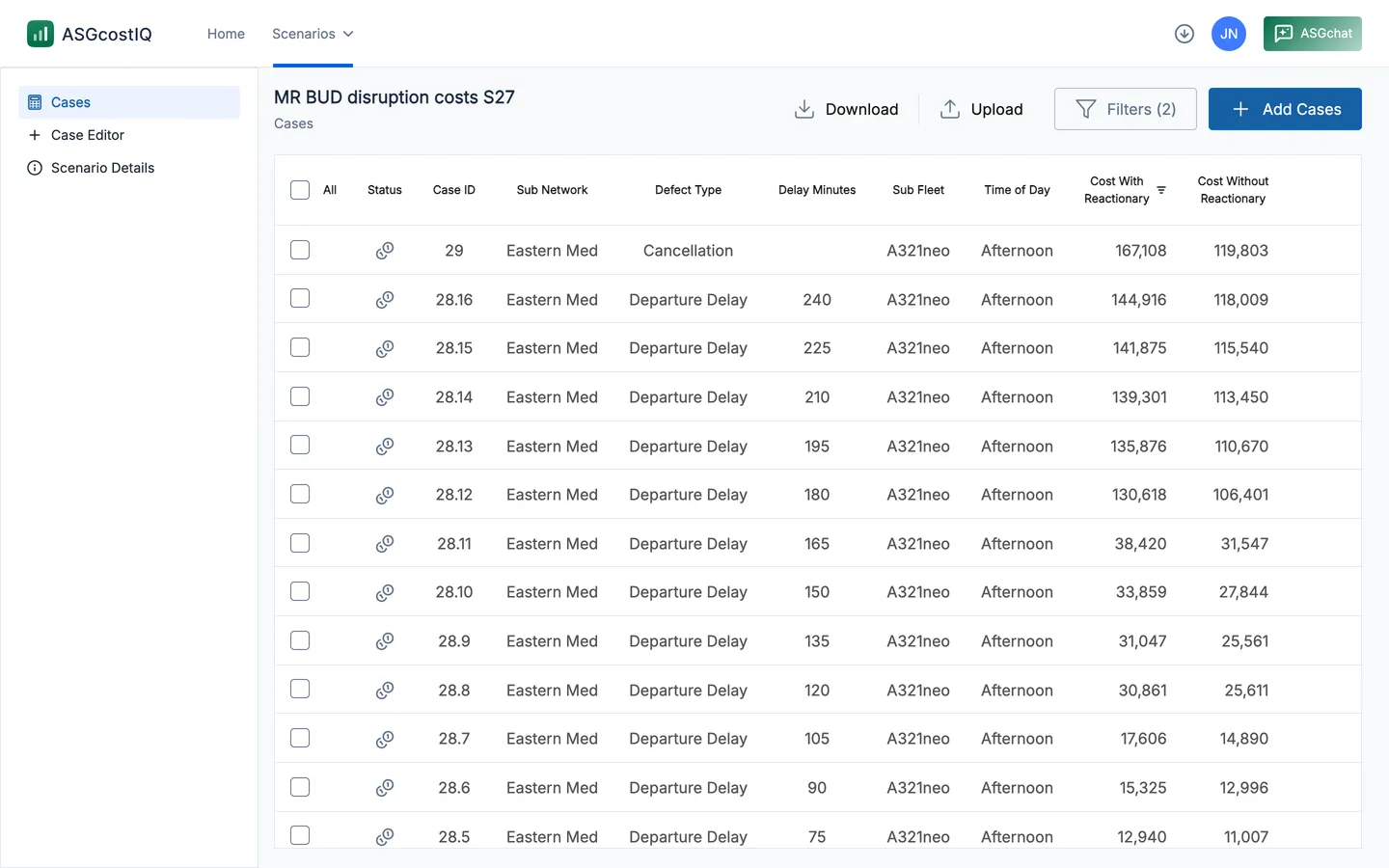Click the sort icon beside Cost With Reactionary
The width and height of the screenshot is (1389, 868).
coord(1161,190)
